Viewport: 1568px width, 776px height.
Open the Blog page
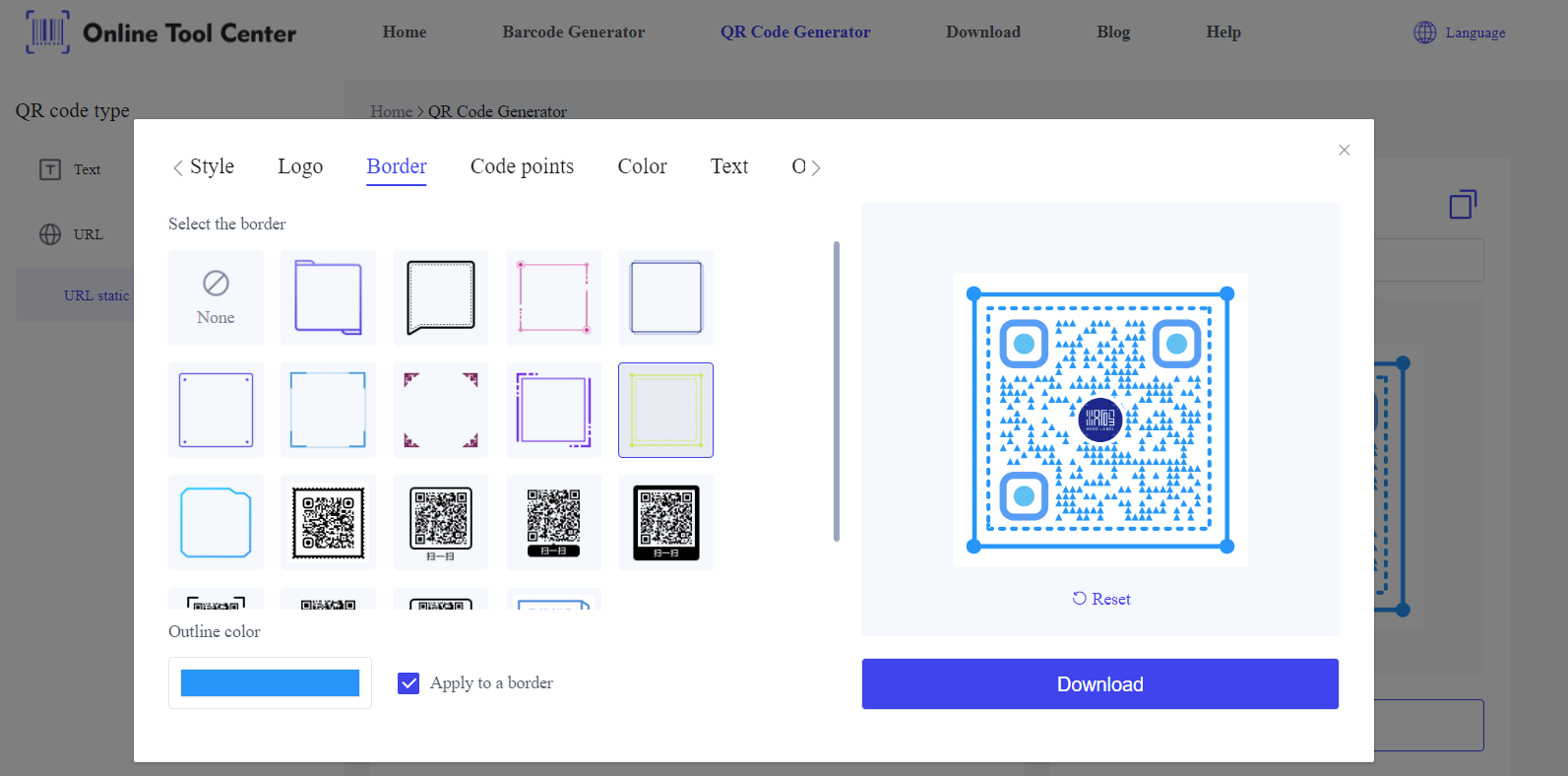coord(1113,32)
